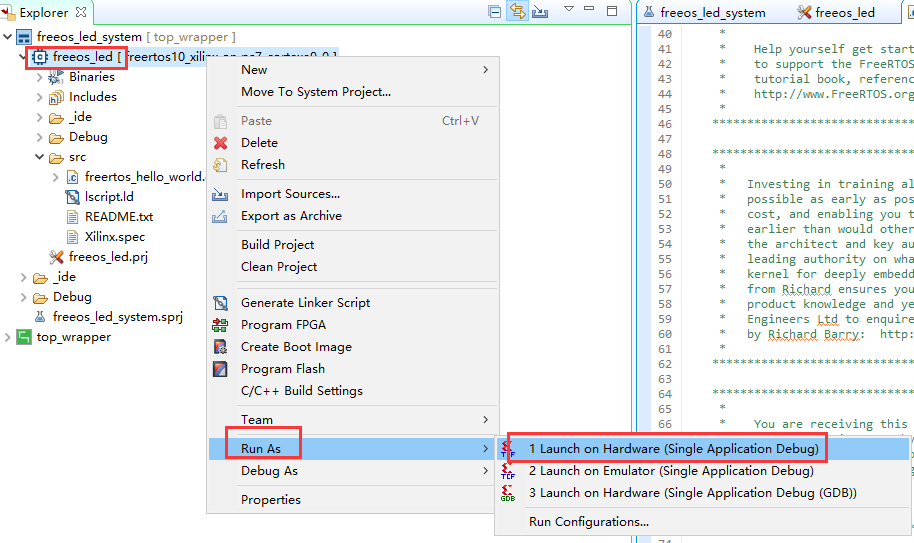Open freeos_led_system.sprj file

[117, 317]
